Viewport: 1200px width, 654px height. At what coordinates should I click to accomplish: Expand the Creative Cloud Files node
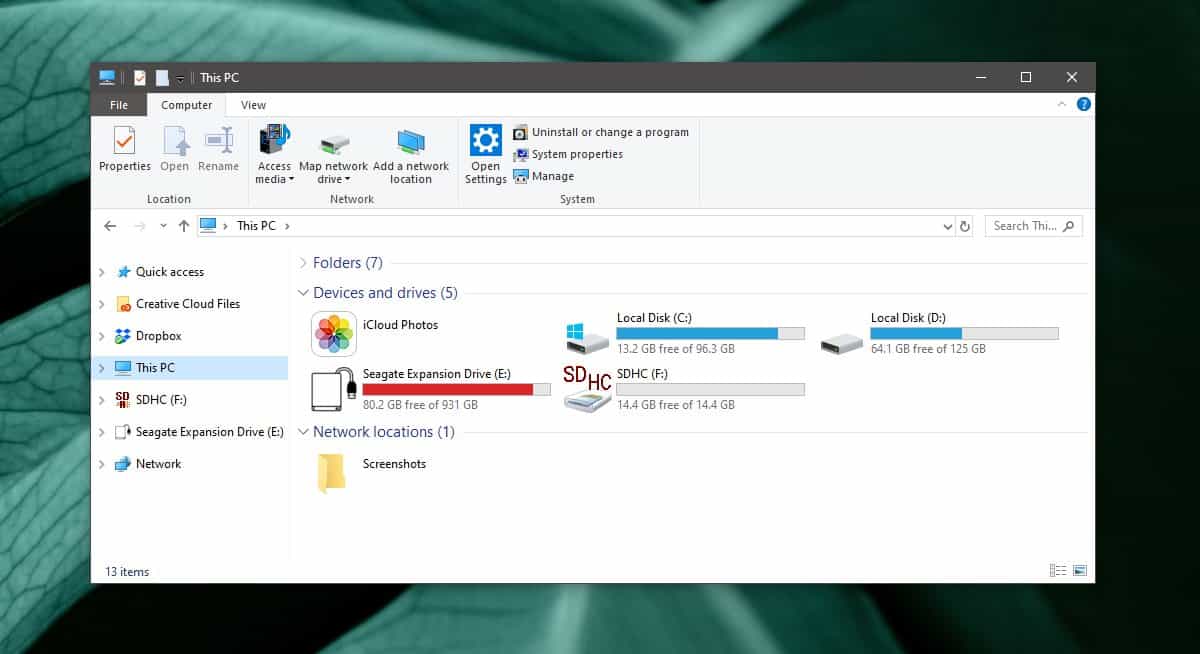click(x=102, y=304)
